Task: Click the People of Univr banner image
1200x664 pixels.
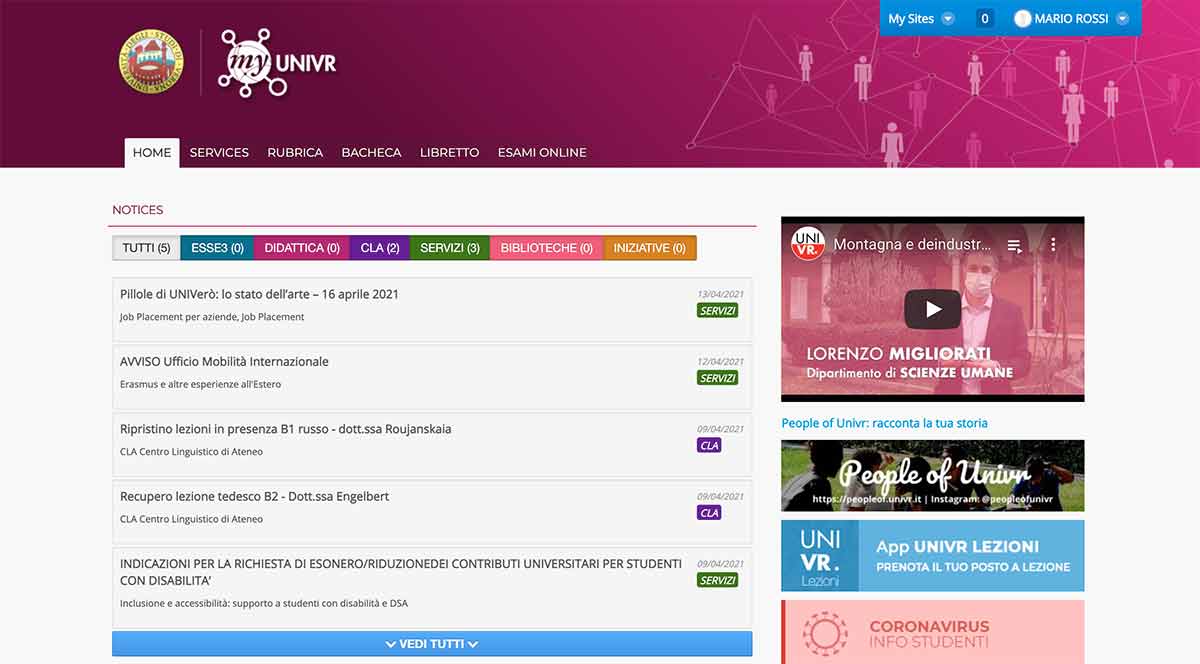Action: 932,476
